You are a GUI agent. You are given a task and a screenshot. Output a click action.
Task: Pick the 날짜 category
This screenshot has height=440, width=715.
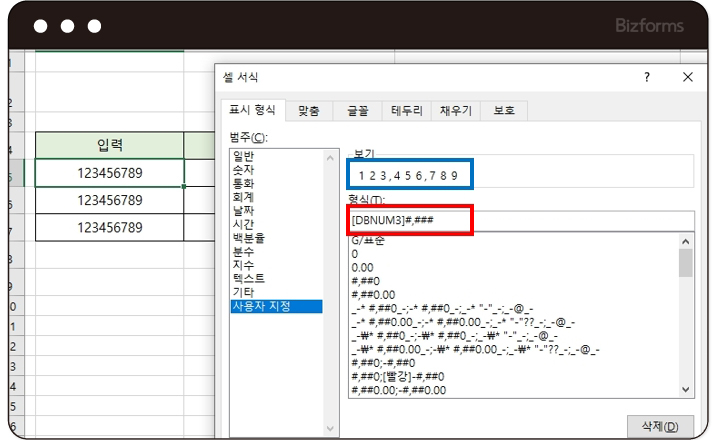click(244, 210)
